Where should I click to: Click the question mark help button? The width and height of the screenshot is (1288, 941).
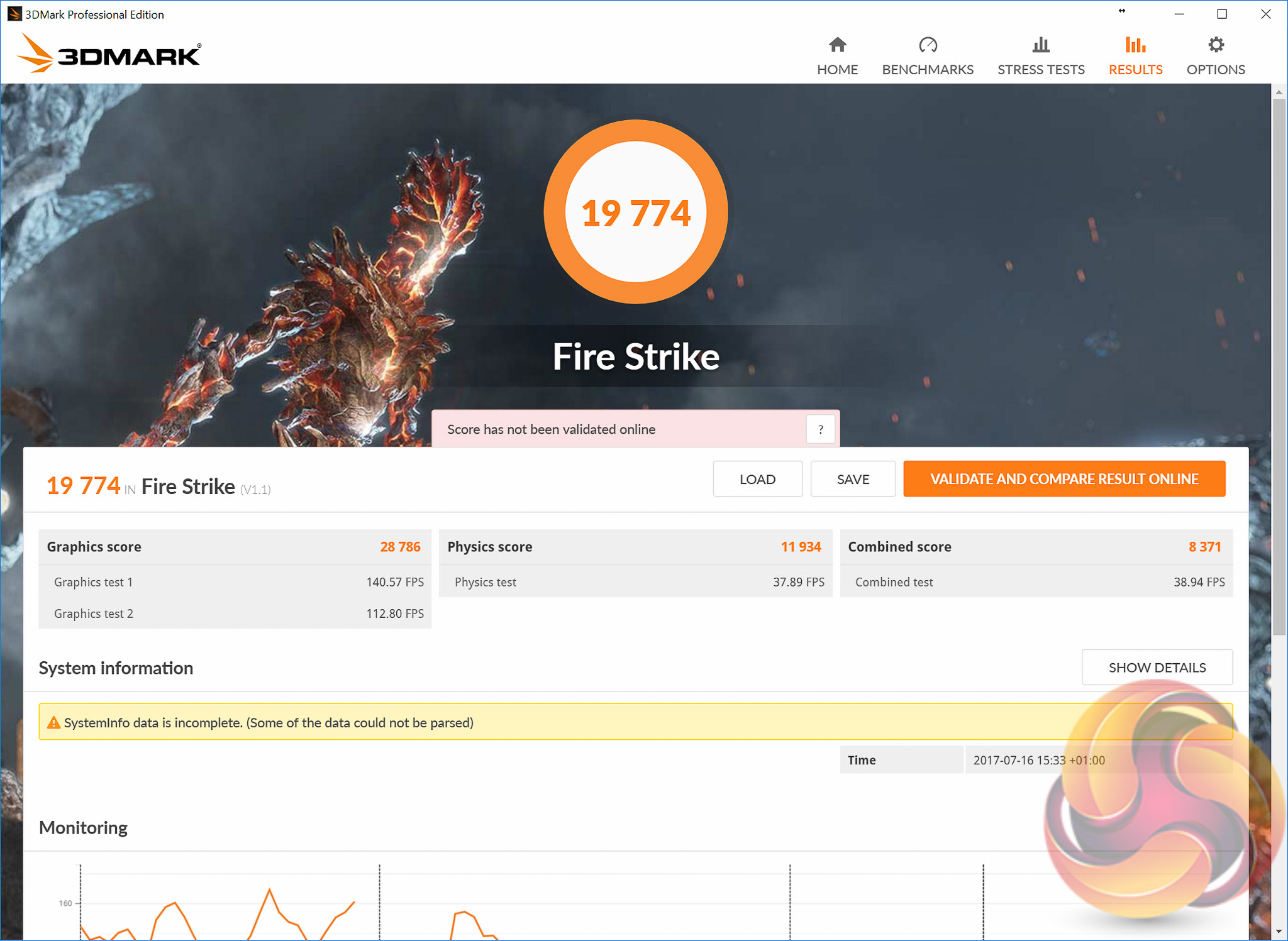pos(820,430)
